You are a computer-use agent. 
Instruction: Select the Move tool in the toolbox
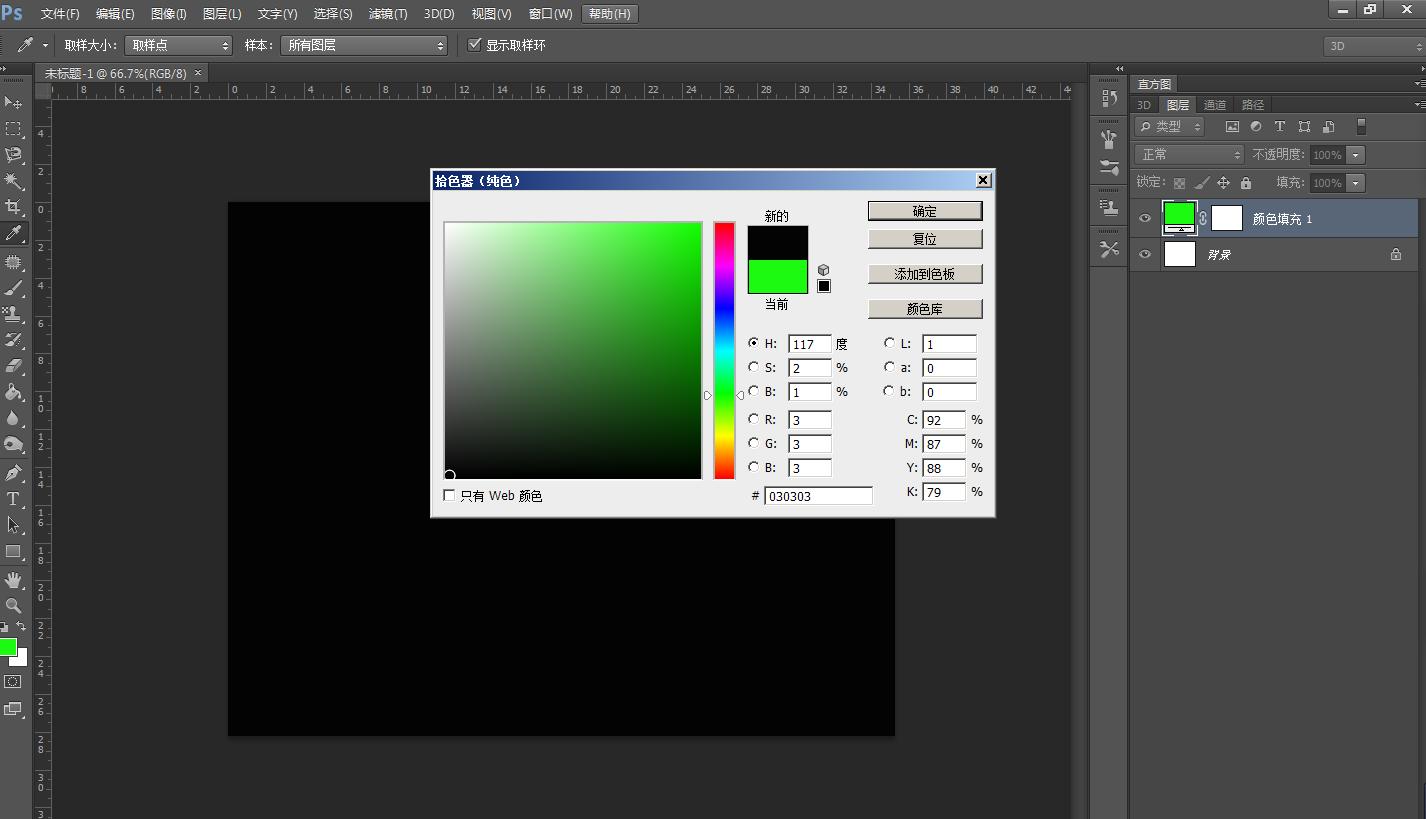(x=13, y=103)
